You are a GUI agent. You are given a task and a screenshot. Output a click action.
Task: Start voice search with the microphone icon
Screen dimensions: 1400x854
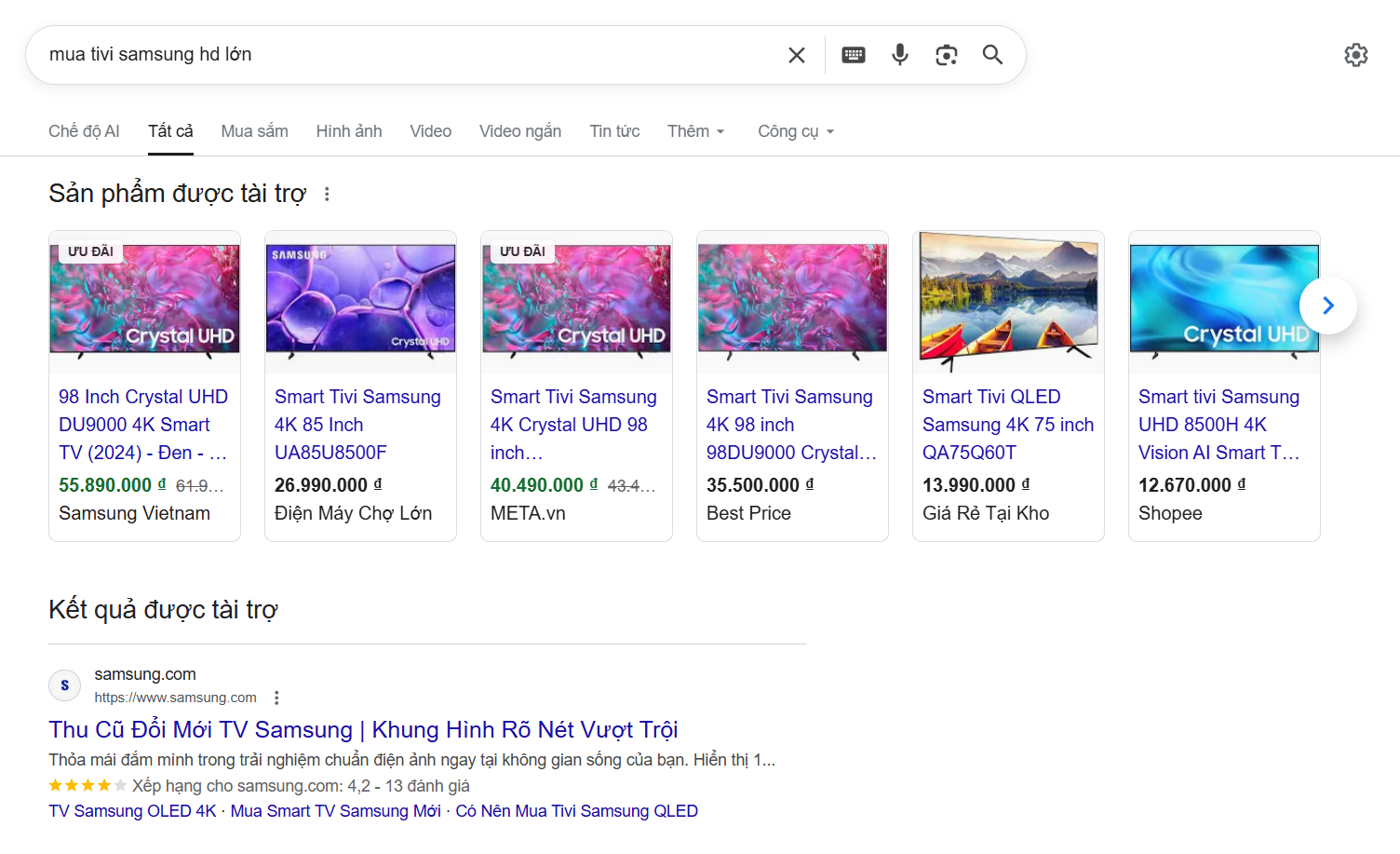(900, 55)
